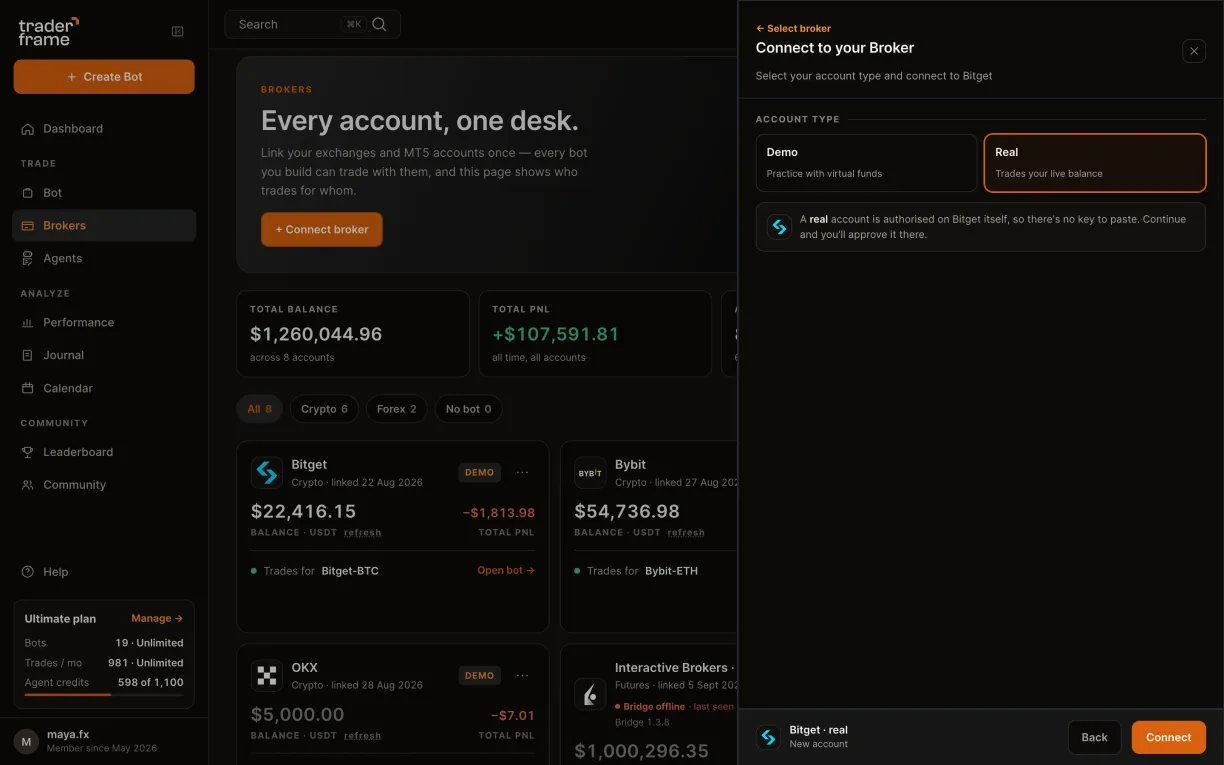Click the DEMO badge on OKX card
Image resolution: width=1224 pixels, height=765 pixels.
pyautogui.click(x=480, y=676)
